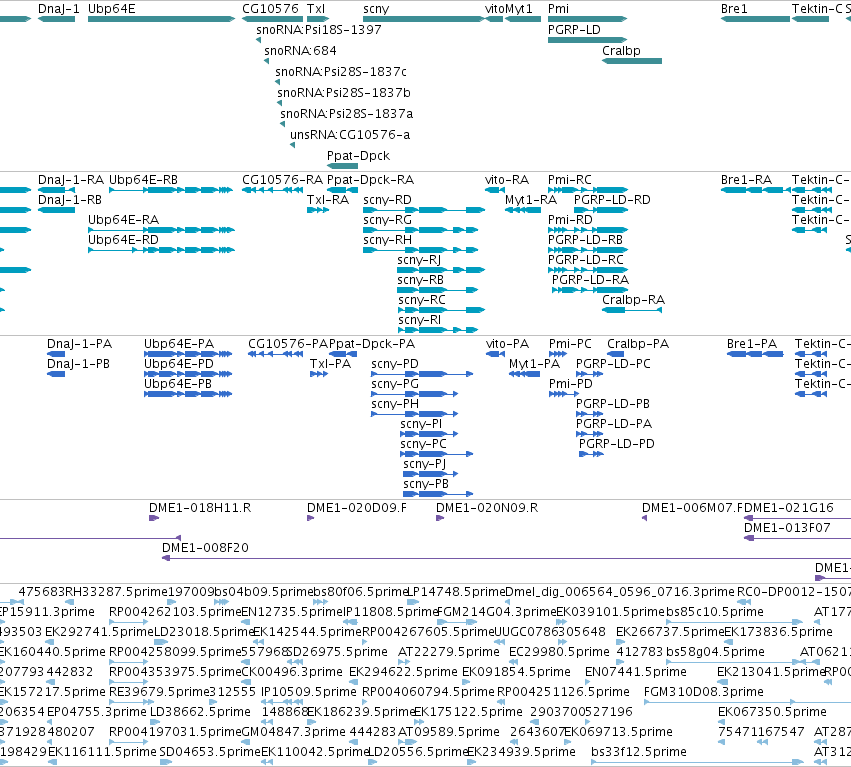Viewport: 851px width, 767px height.
Task: Click the DnaJ-1 gene label
Action: tap(59, 9)
